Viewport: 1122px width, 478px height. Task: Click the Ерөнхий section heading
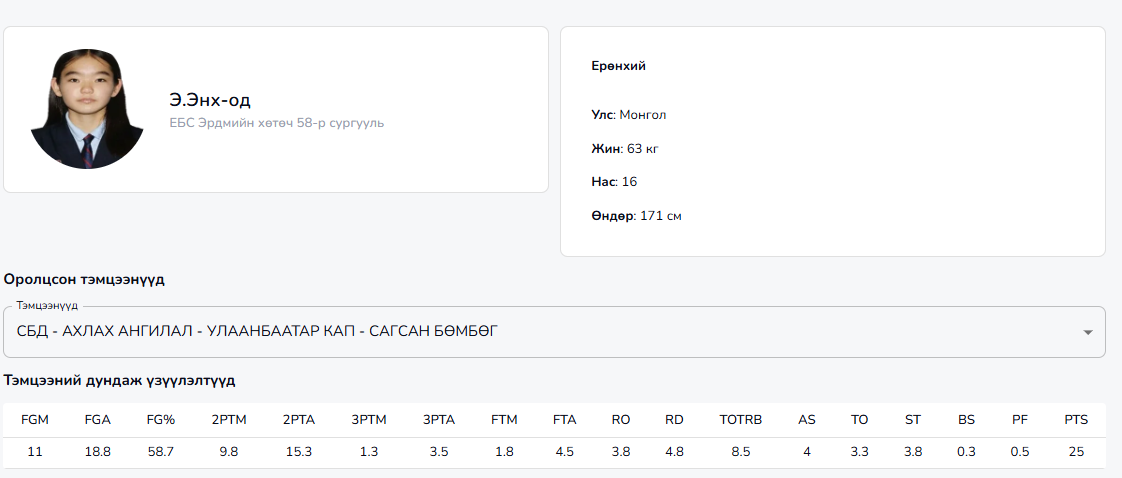(x=619, y=66)
